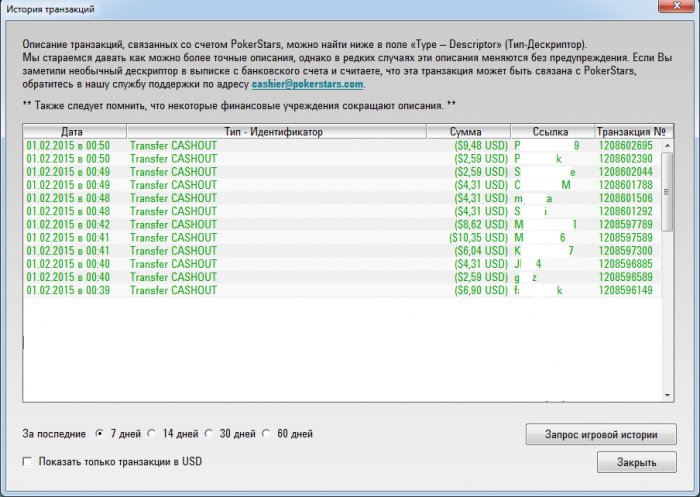Image resolution: width=700 pixels, height=497 pixels.
Task: Sort by the Ссылка column header
Action: click(553, 132)
